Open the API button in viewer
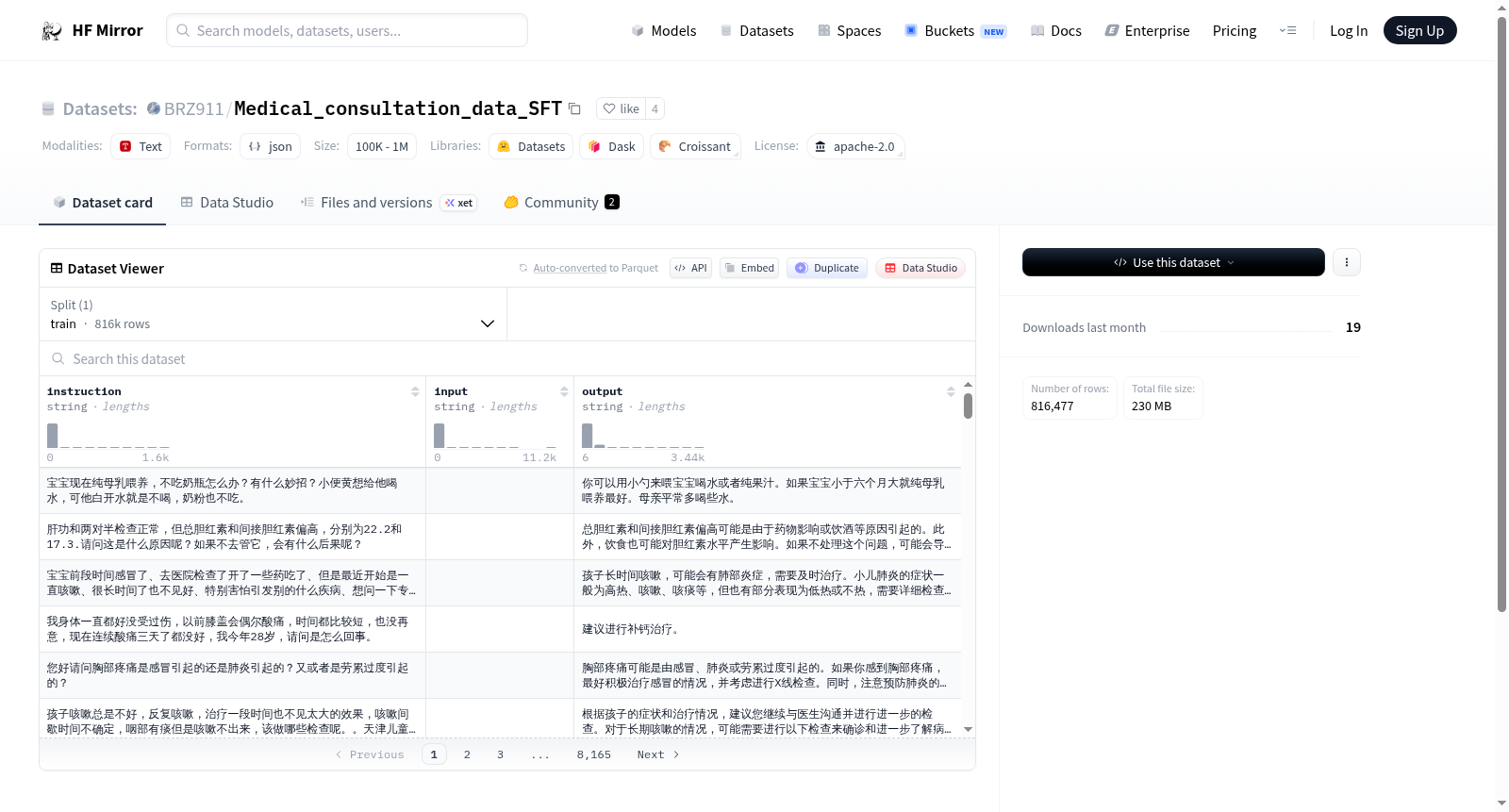This screenshot has width=1509, height=812. coord(690,268)
